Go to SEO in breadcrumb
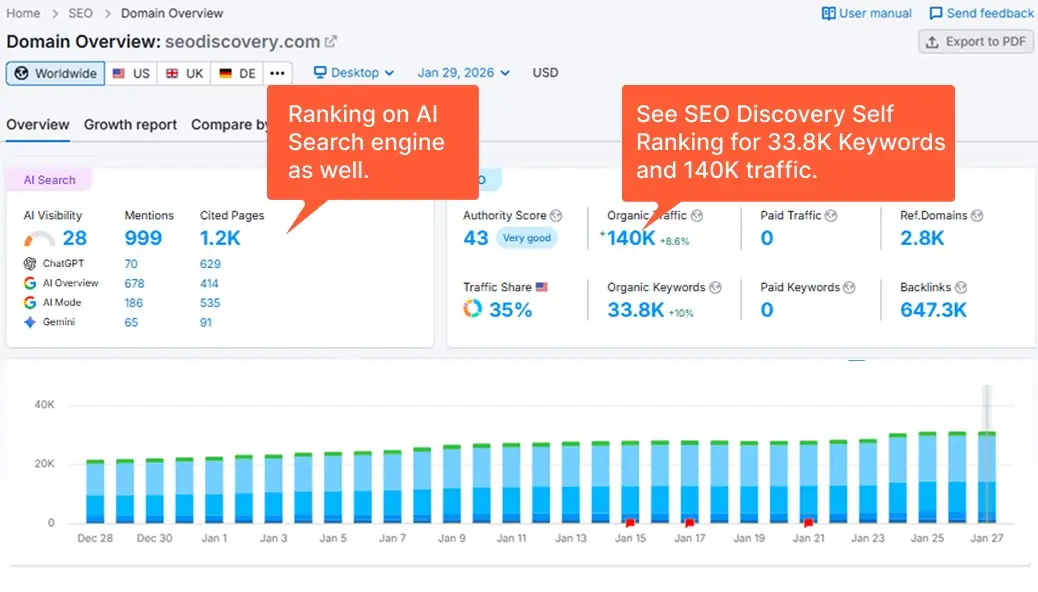This screenshot has height=592, width=1038. 81,13
